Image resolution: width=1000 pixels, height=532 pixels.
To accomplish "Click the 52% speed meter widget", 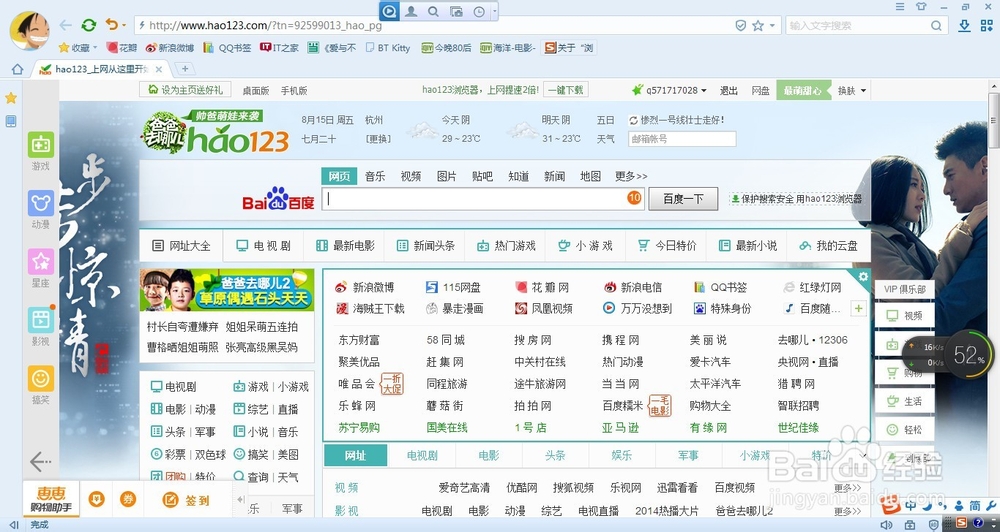I will click(x=968, y=355).
